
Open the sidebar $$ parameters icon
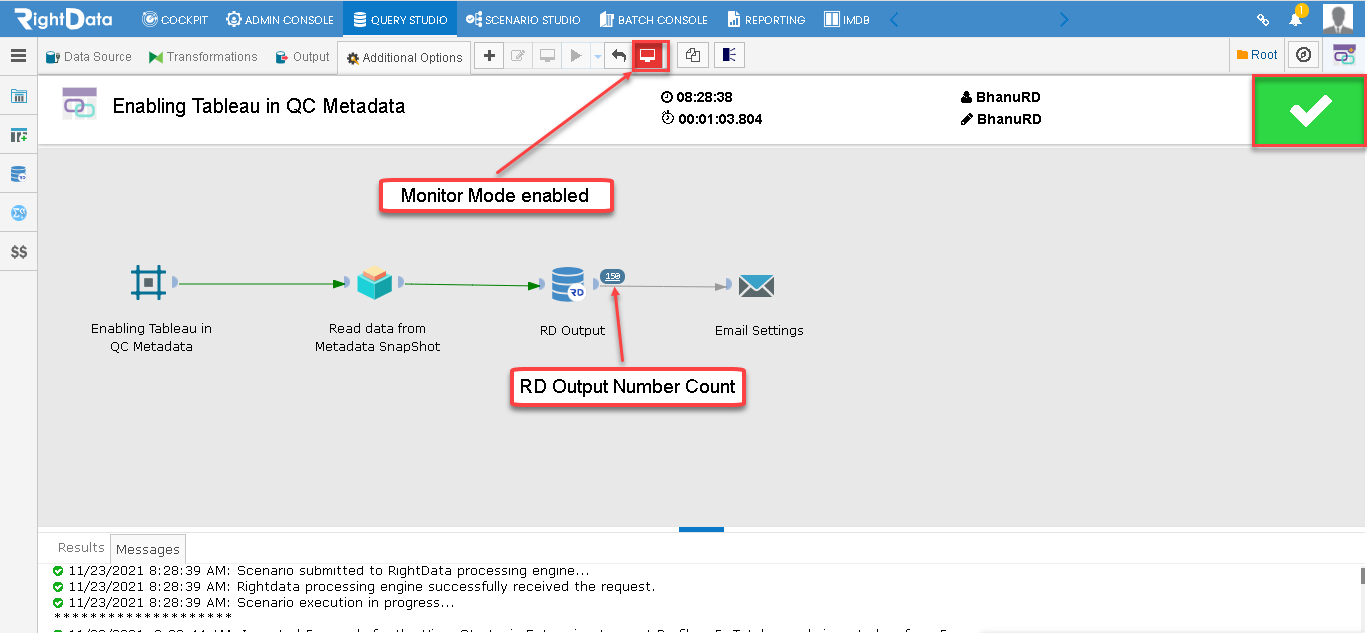(19, 252)
